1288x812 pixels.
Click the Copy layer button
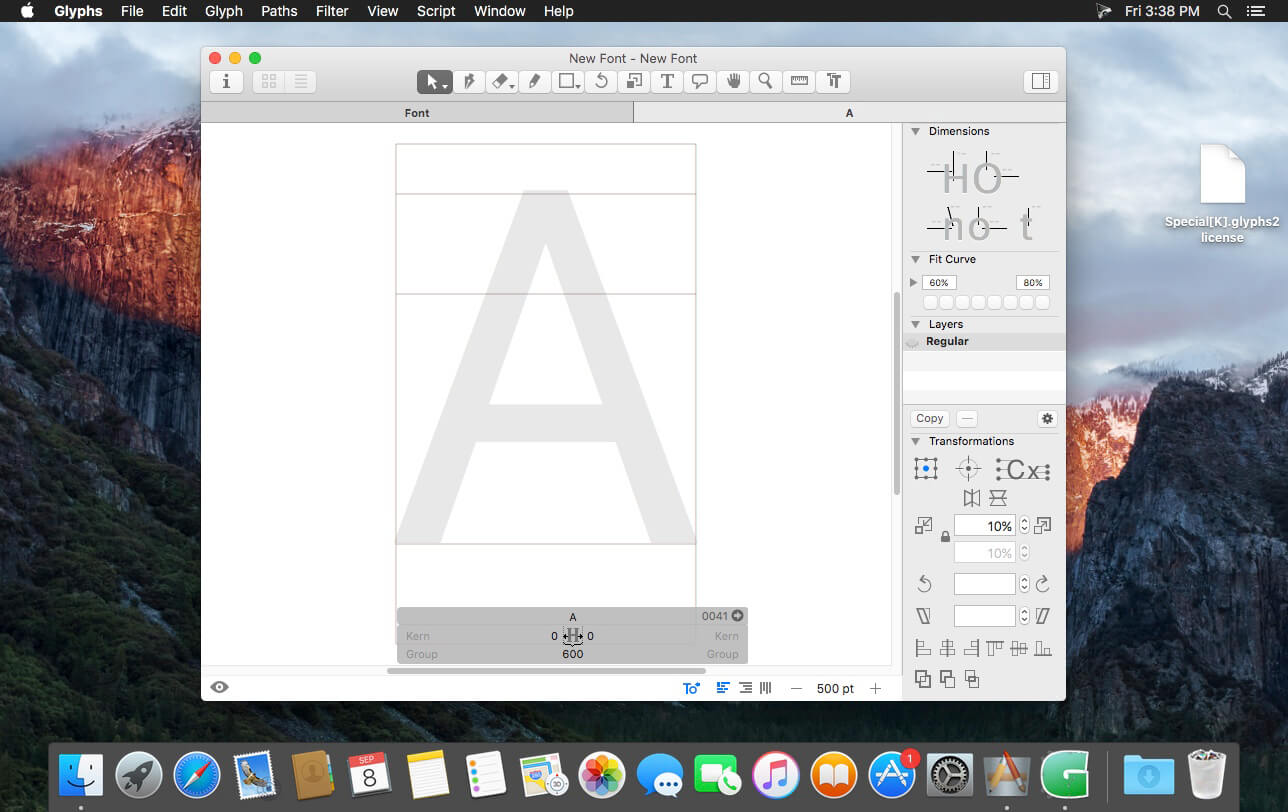930,419
